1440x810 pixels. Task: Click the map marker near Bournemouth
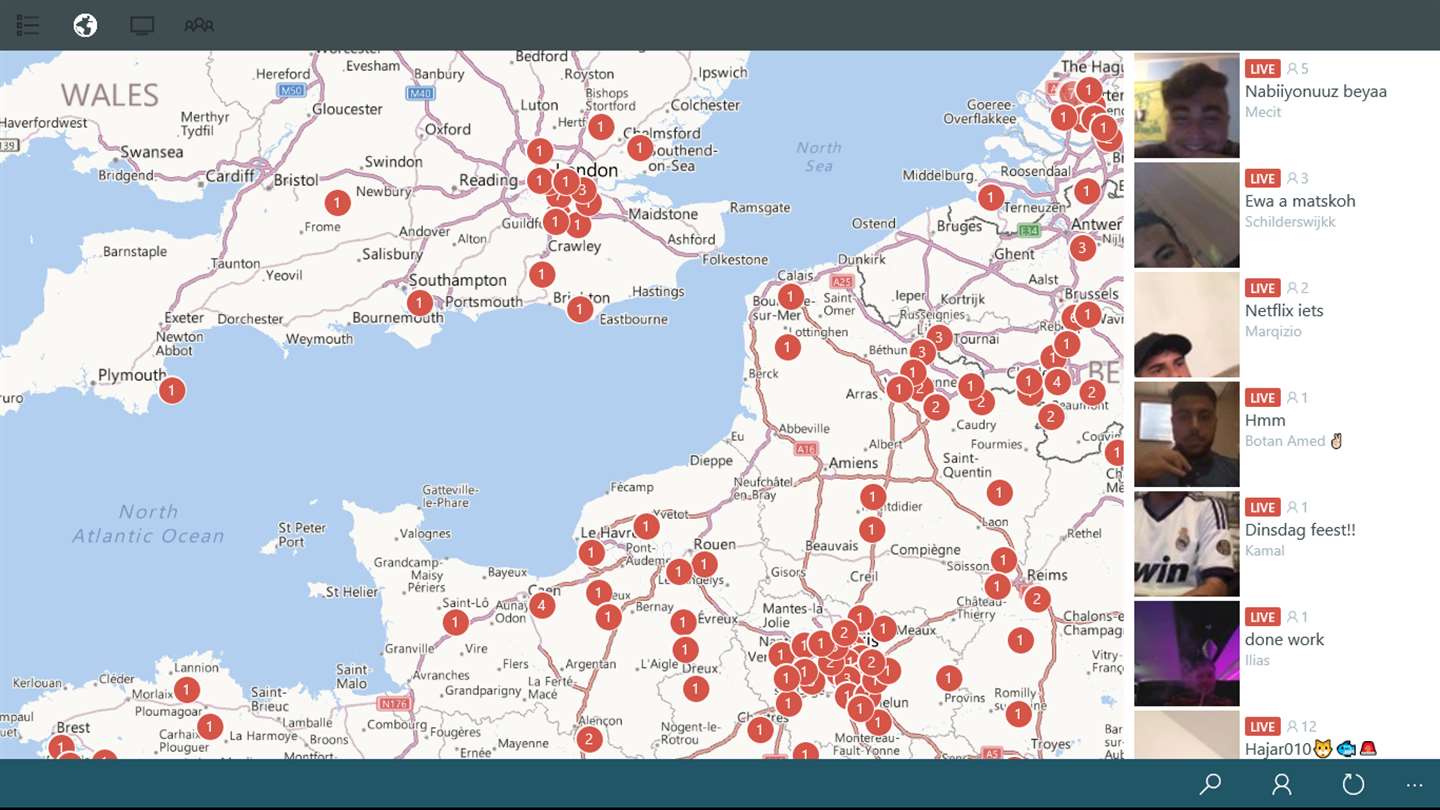coord(420,303)
